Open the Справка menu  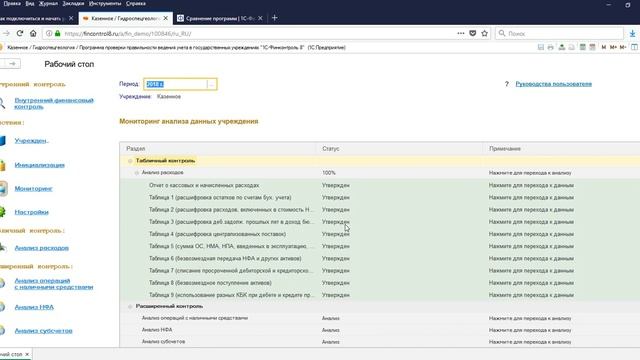[136, 3]
